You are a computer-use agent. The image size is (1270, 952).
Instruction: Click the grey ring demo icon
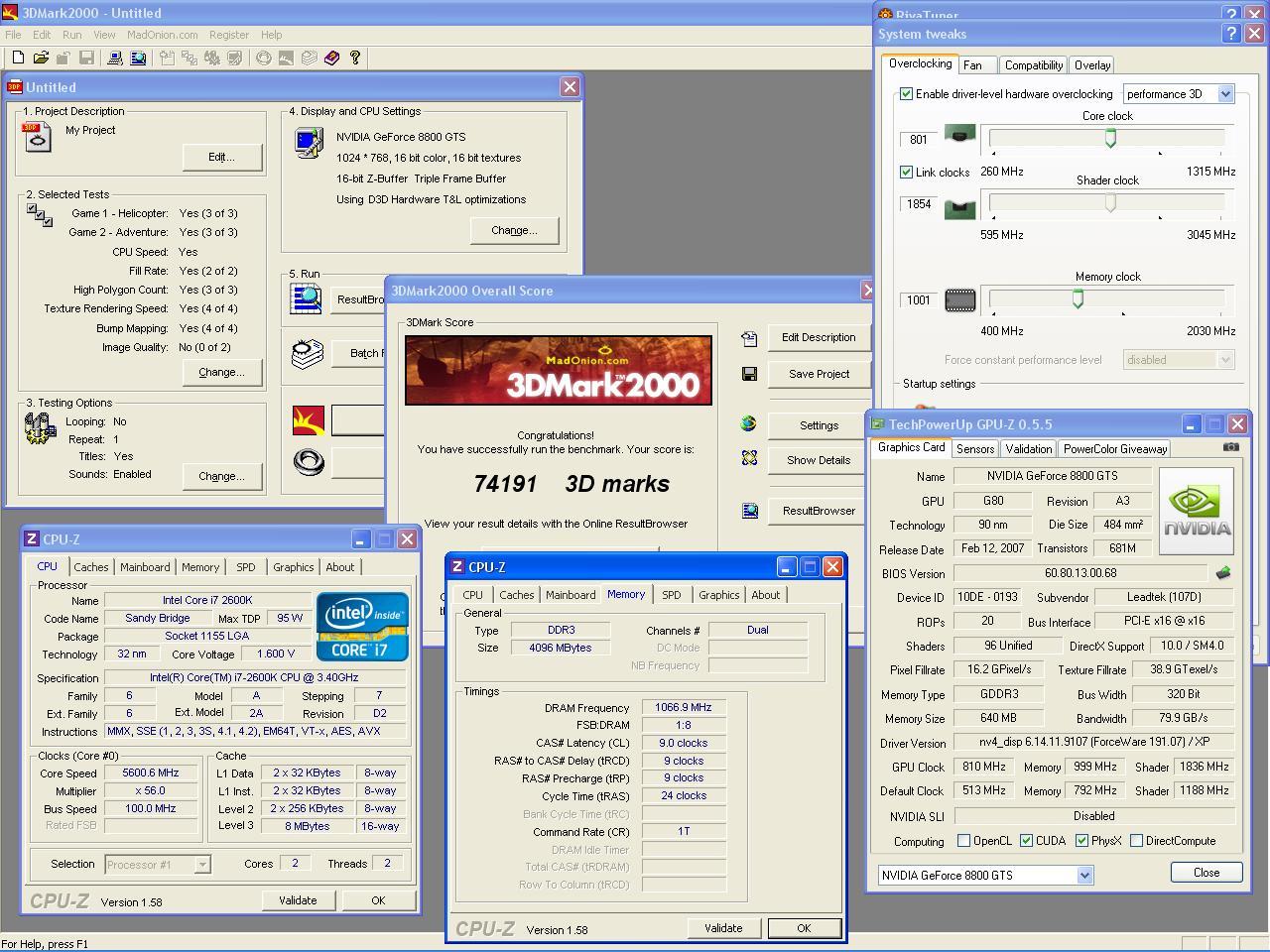(309, 462)
